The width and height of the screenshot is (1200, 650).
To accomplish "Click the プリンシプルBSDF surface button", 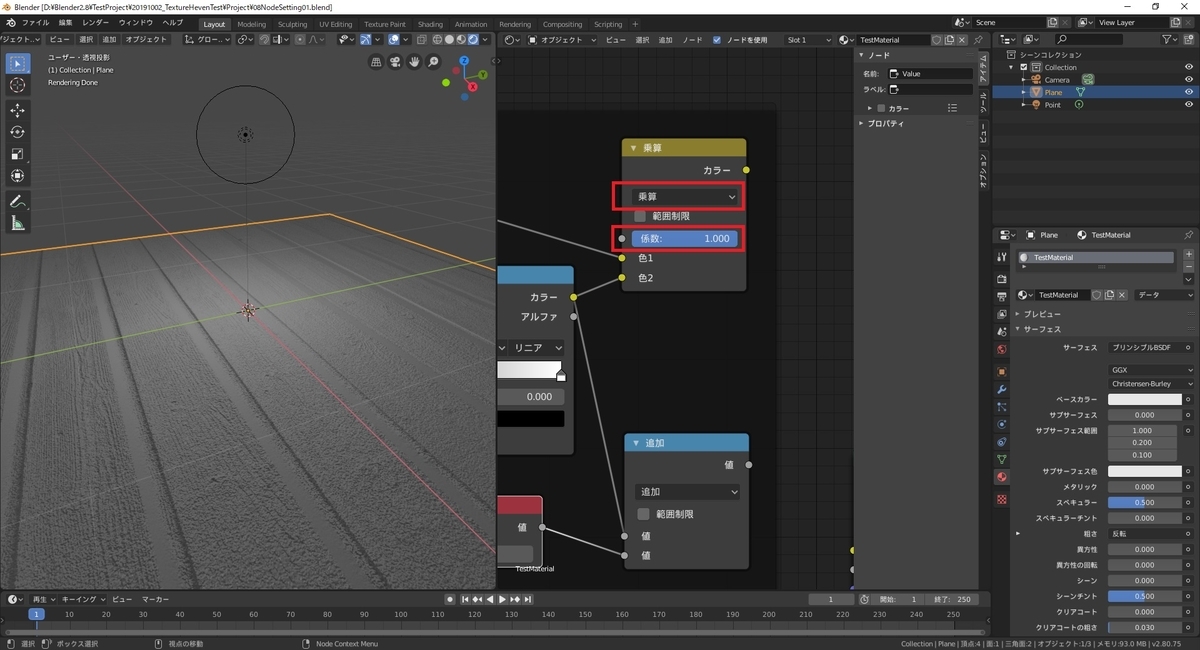I will click(1146, 347).
